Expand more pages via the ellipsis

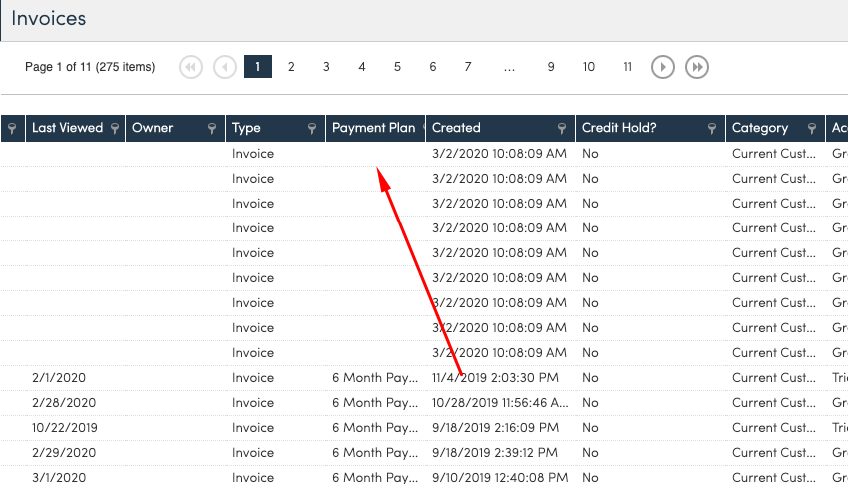point(510,67)
